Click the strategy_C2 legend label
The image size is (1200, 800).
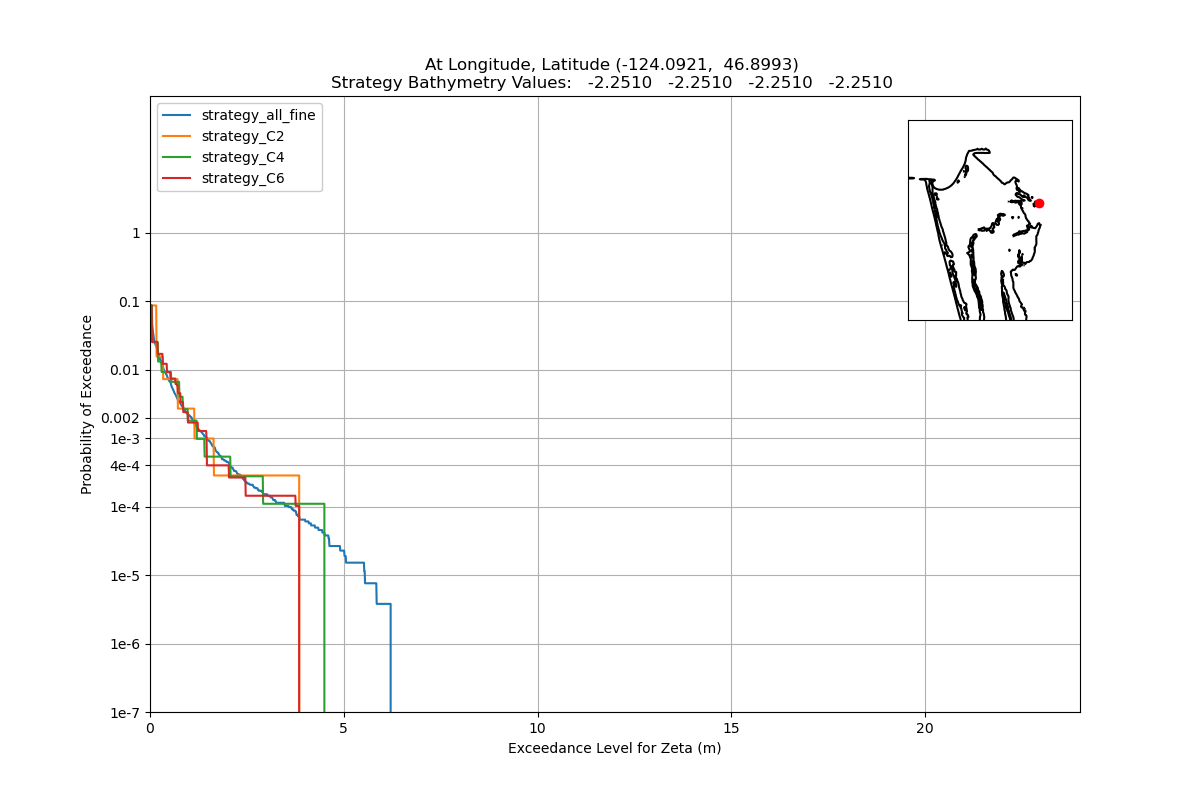(x=243, y=136)
